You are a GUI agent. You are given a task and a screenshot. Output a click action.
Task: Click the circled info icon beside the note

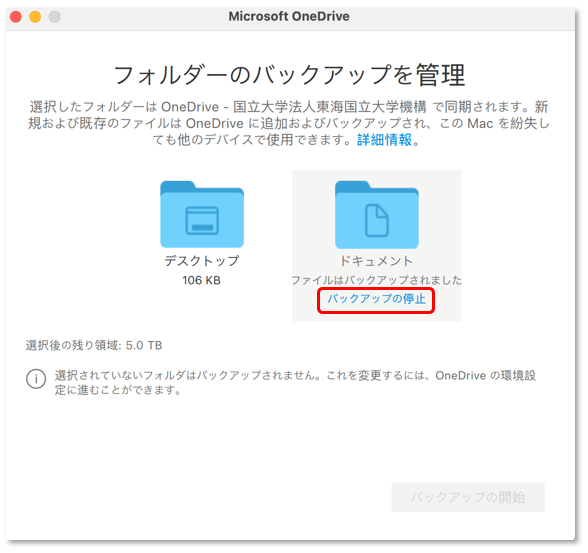36,379
